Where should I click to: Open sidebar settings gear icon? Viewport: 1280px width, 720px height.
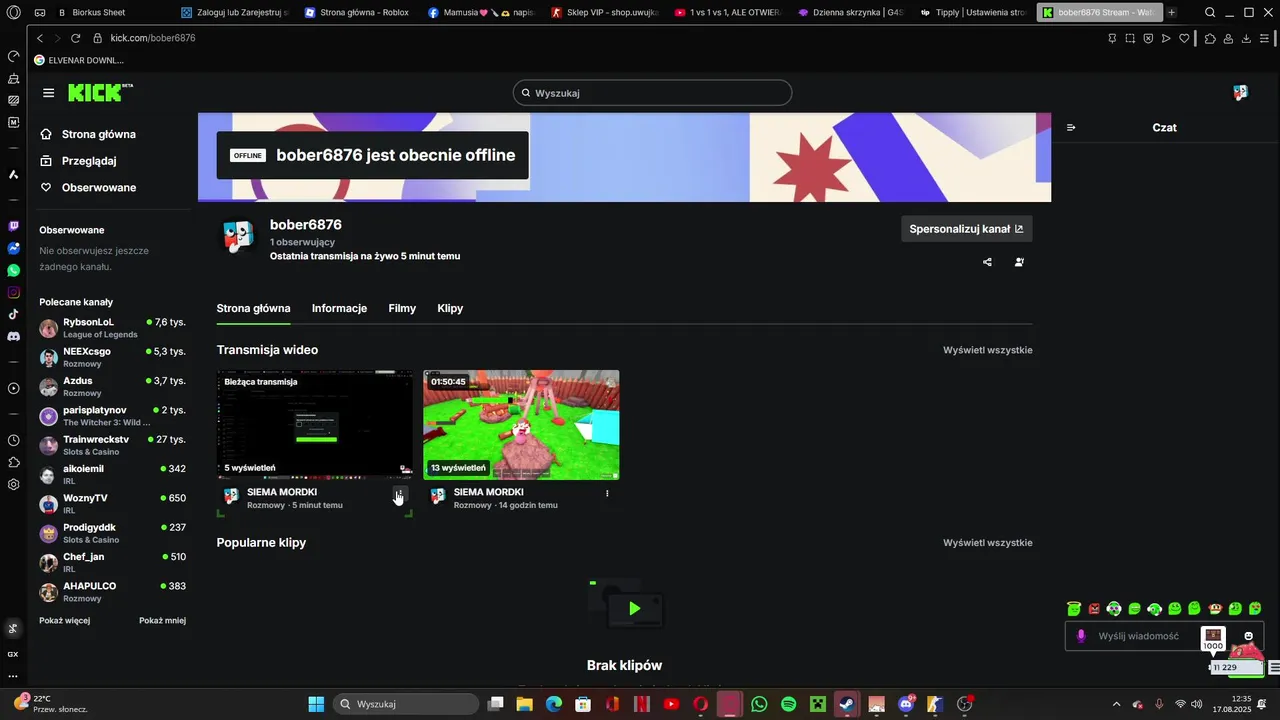(x=13, y=484)
